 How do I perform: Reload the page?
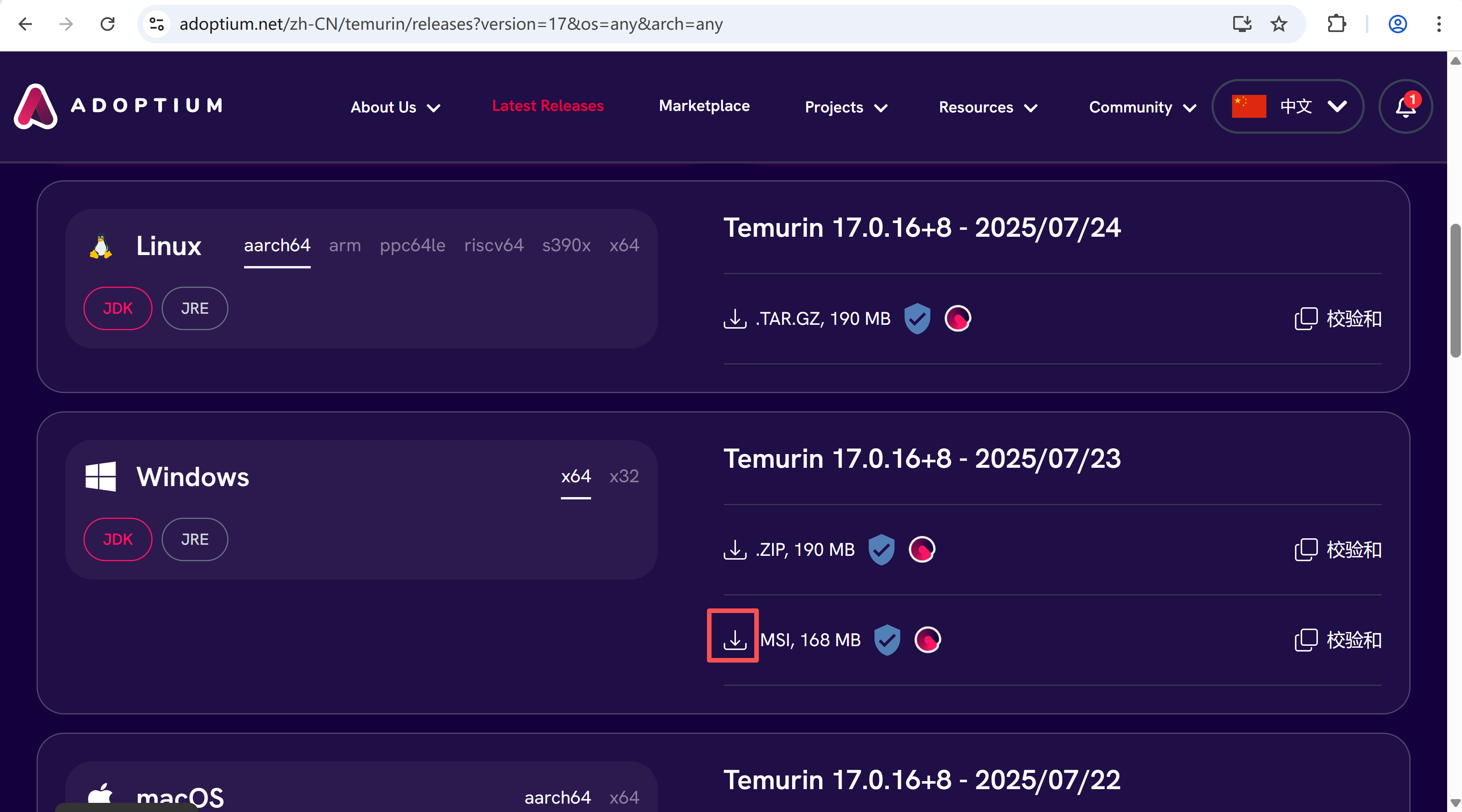[108, 24]
